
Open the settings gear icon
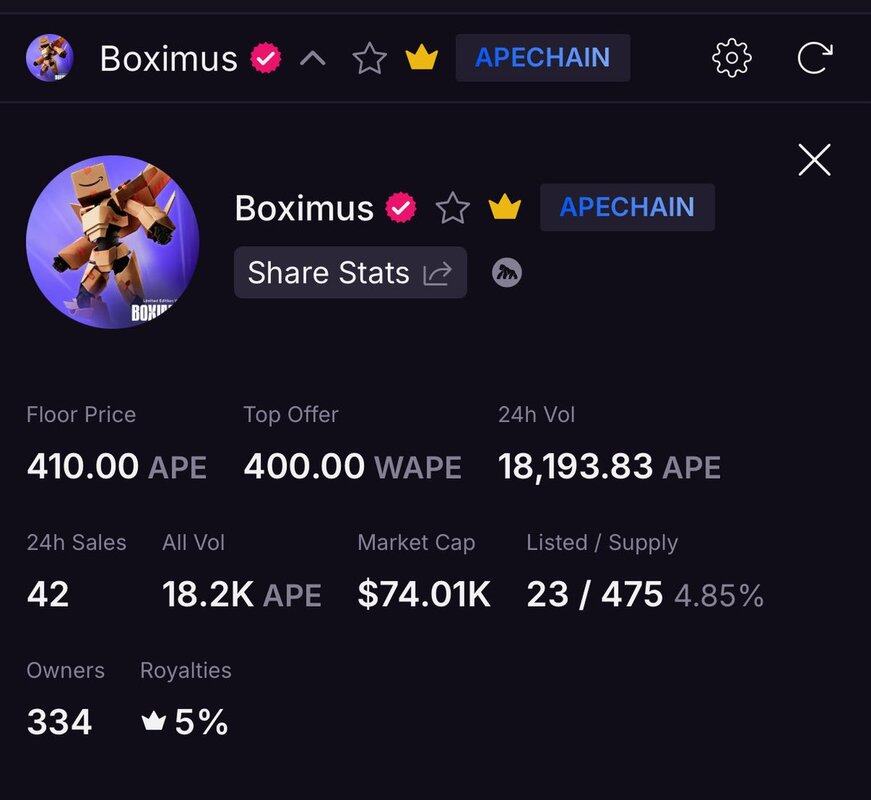pos(731,58)
